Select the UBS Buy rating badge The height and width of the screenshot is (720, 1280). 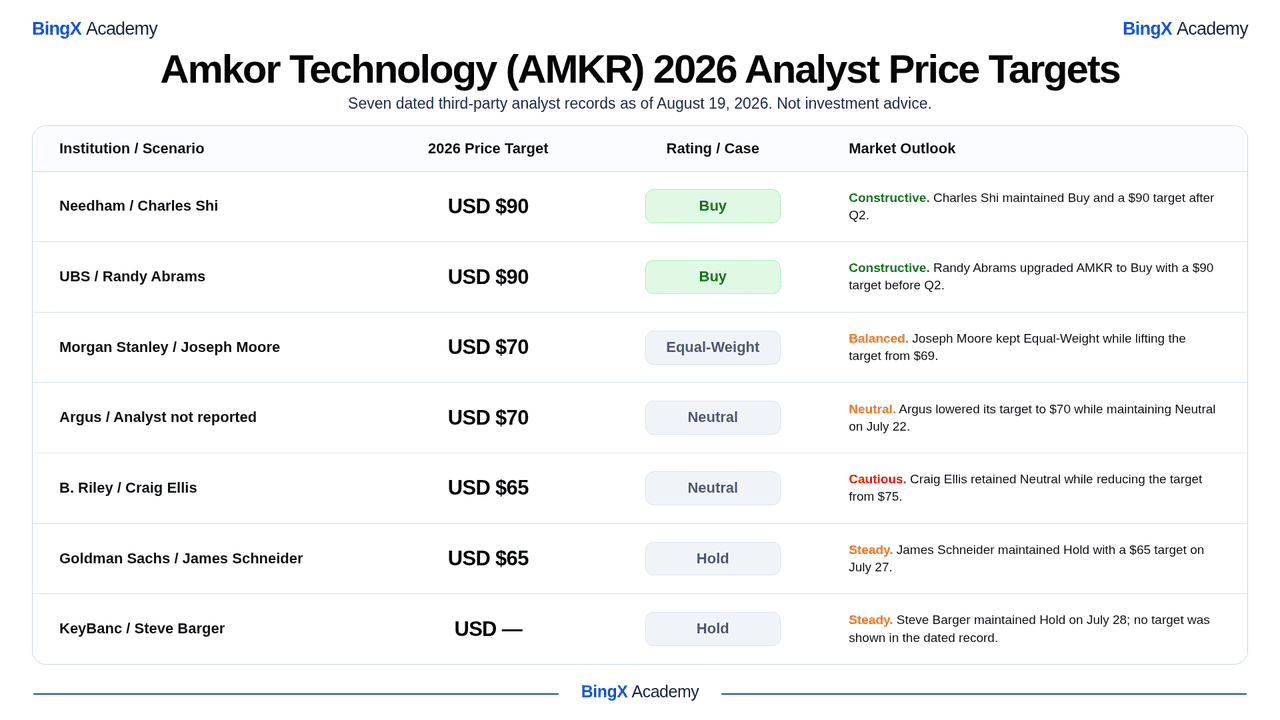(x=713, y=277)
